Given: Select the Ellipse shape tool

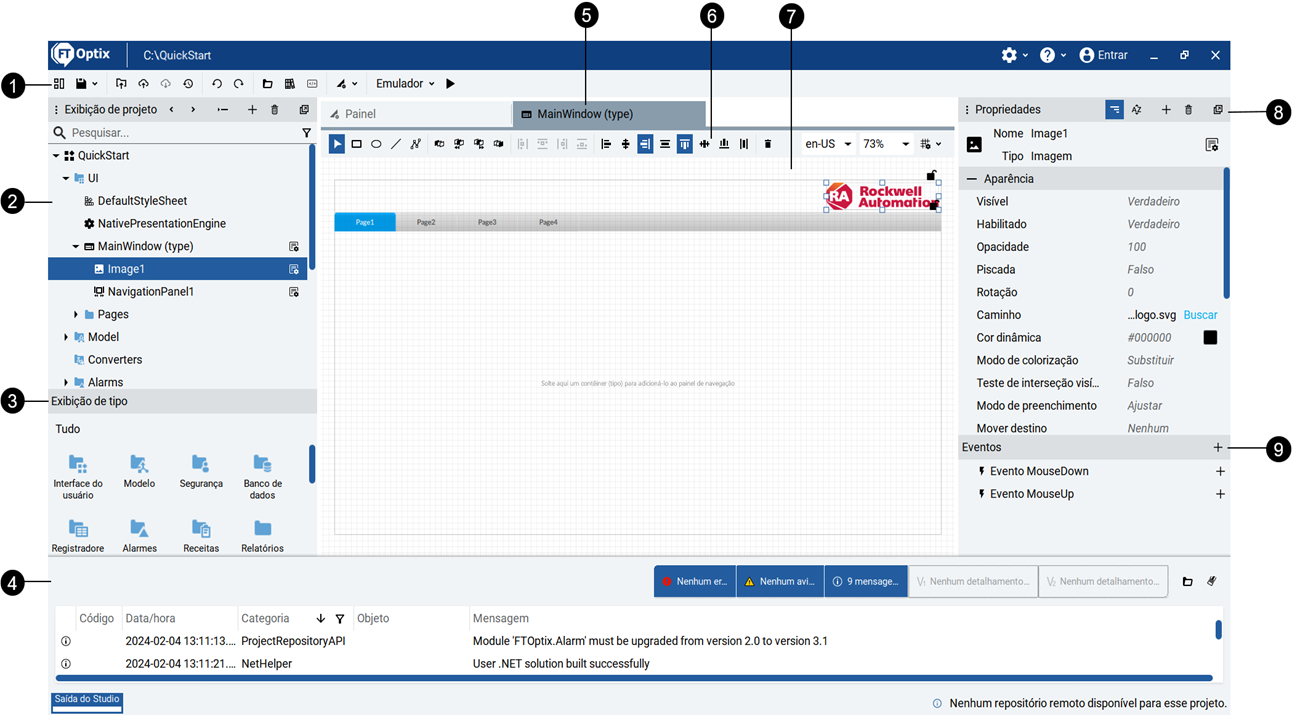Looking at the screenshot, I should point(376,143).
